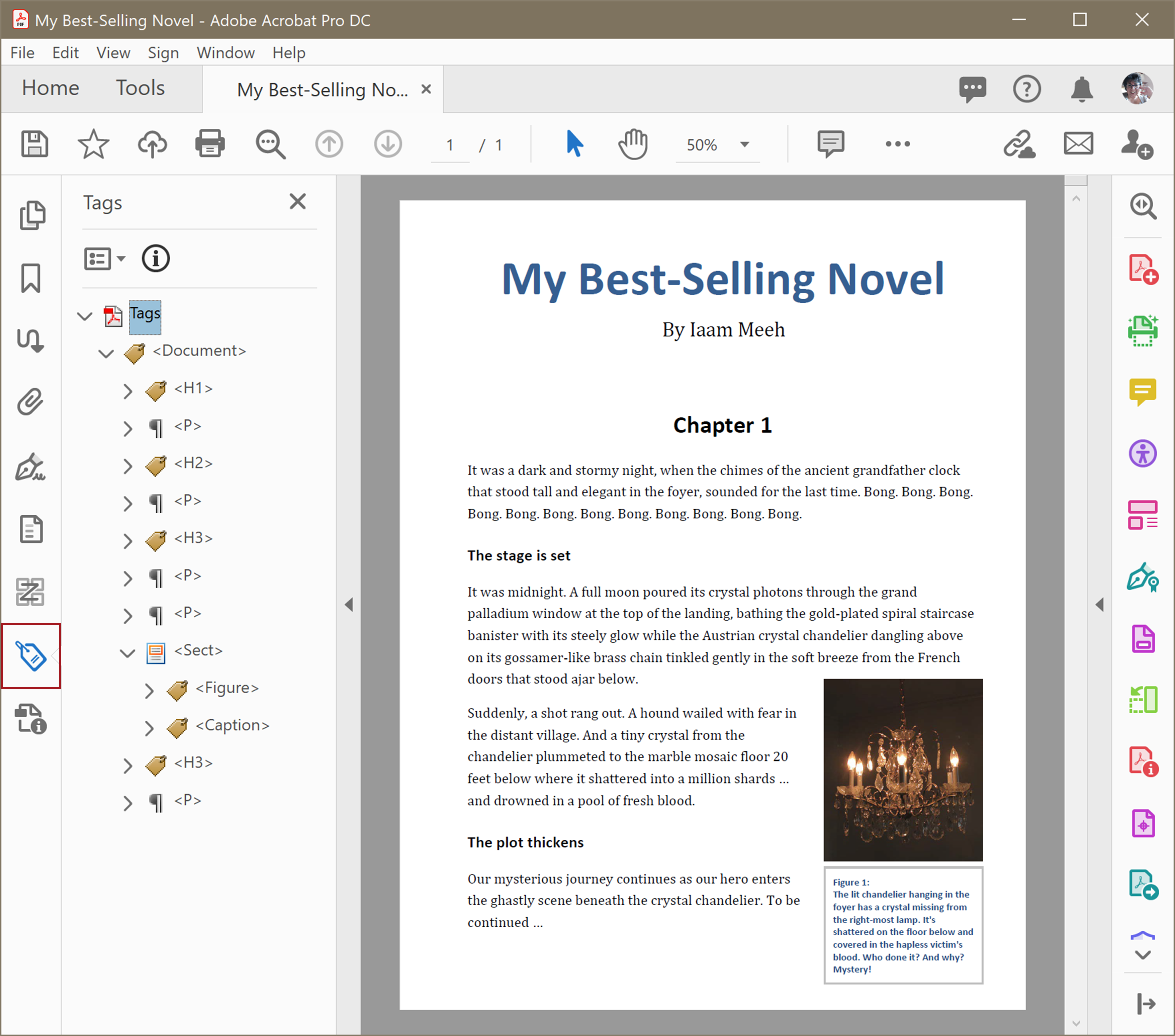The height and width of the screenshot is (1036, 1175).
Task: Star this file with the bookmark star icon
Action: (x=93, y=144)
